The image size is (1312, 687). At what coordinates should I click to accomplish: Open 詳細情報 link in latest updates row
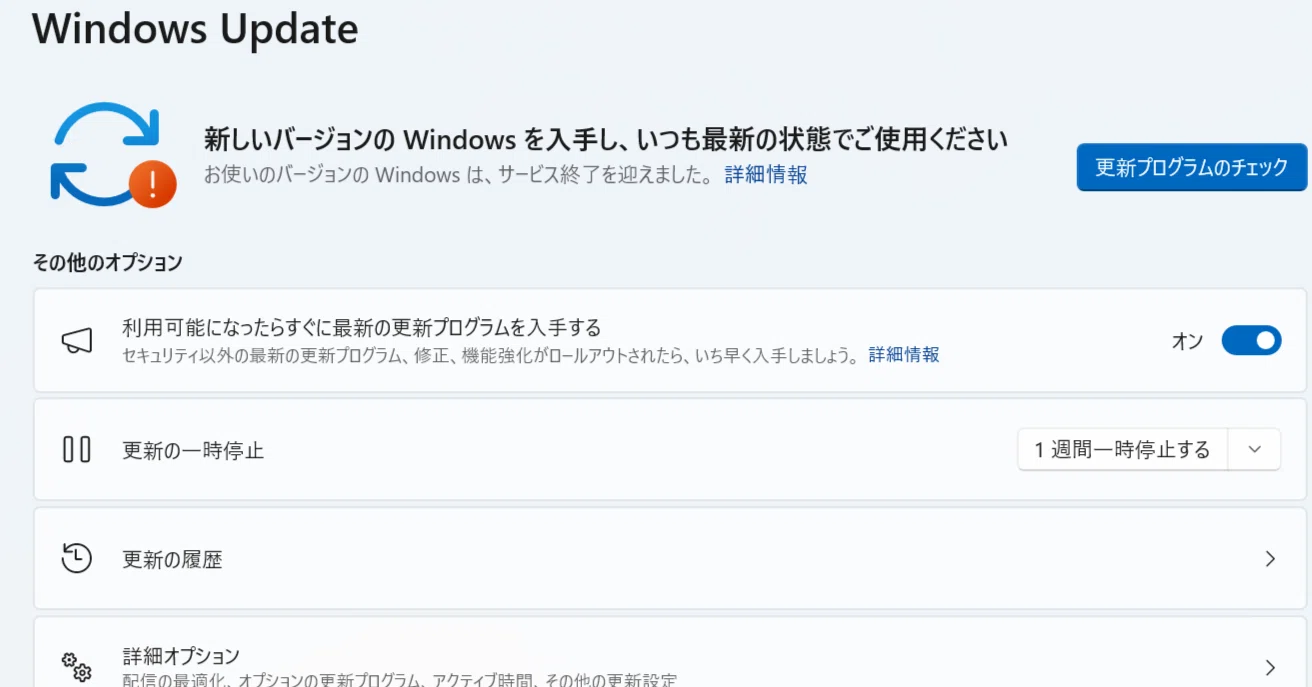904,355
